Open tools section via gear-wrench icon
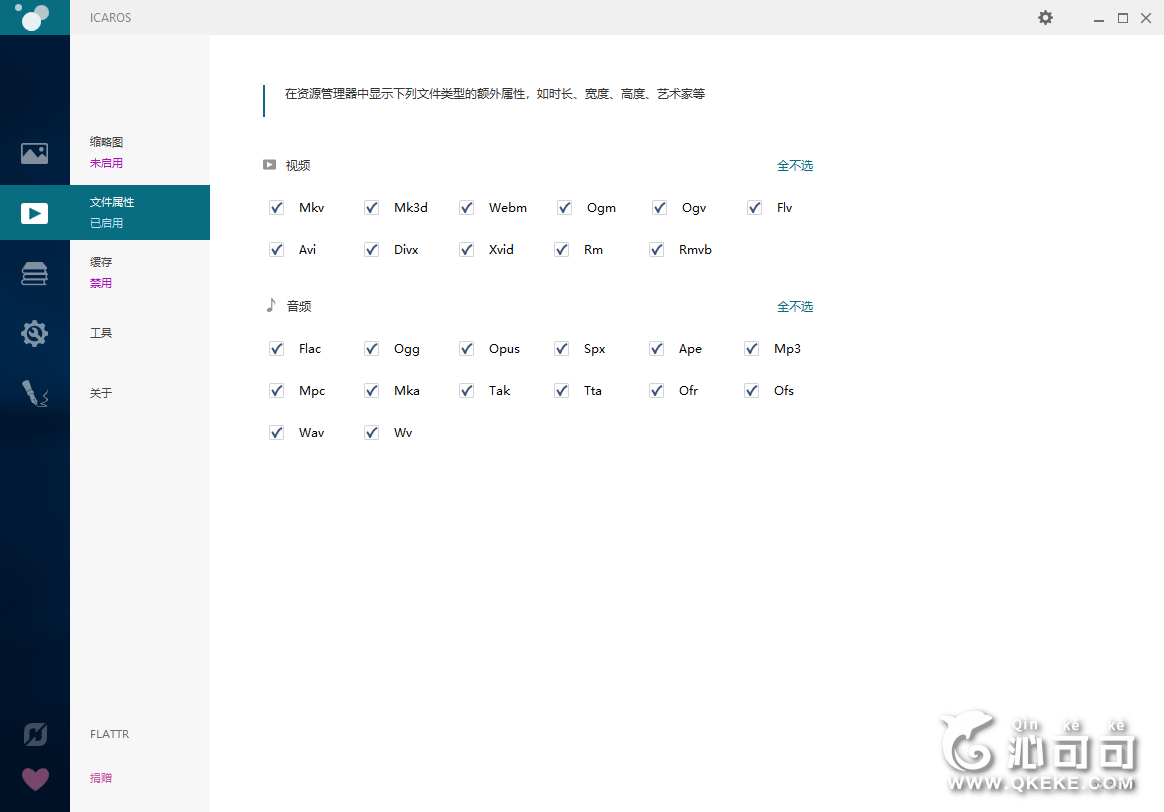The image size is (1164, 812). tap(34, 333)
